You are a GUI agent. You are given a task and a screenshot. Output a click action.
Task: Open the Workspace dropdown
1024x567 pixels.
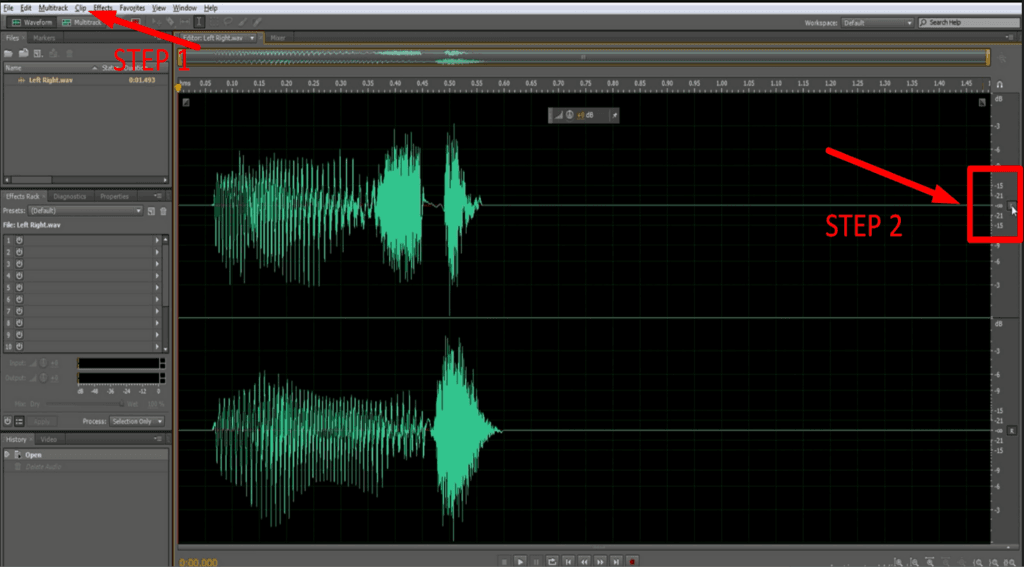coord(877,23)
